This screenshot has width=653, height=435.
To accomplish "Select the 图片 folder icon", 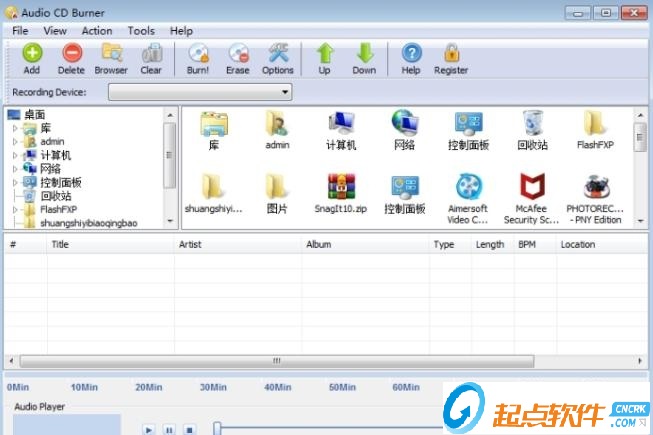I will (277, 186).
